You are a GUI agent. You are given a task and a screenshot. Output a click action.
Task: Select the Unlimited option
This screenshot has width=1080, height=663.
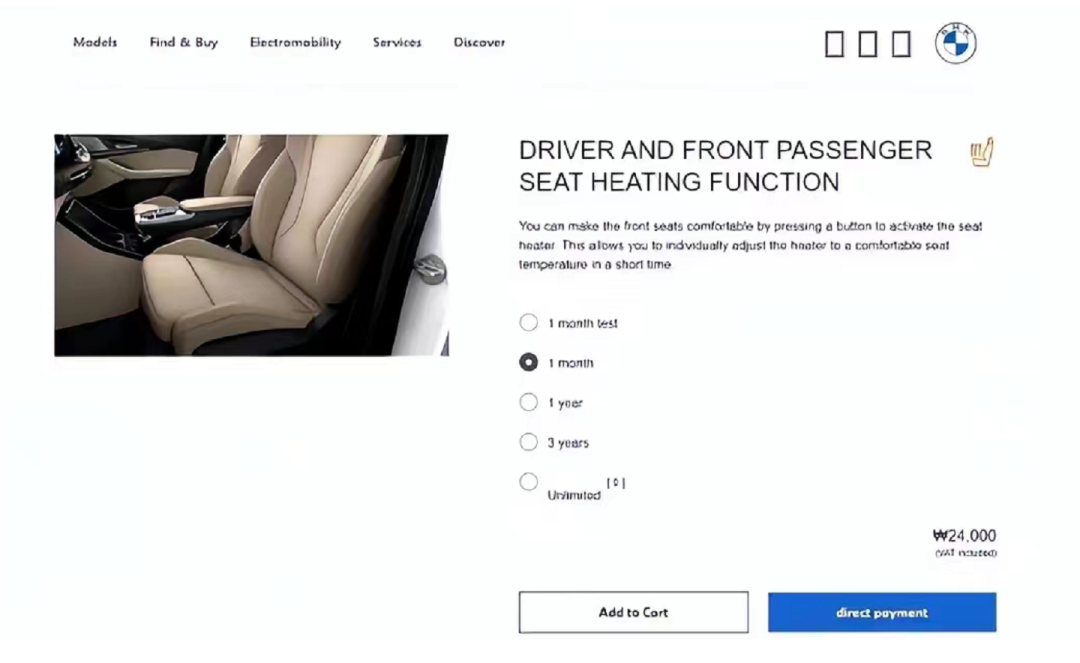(528, 482)
